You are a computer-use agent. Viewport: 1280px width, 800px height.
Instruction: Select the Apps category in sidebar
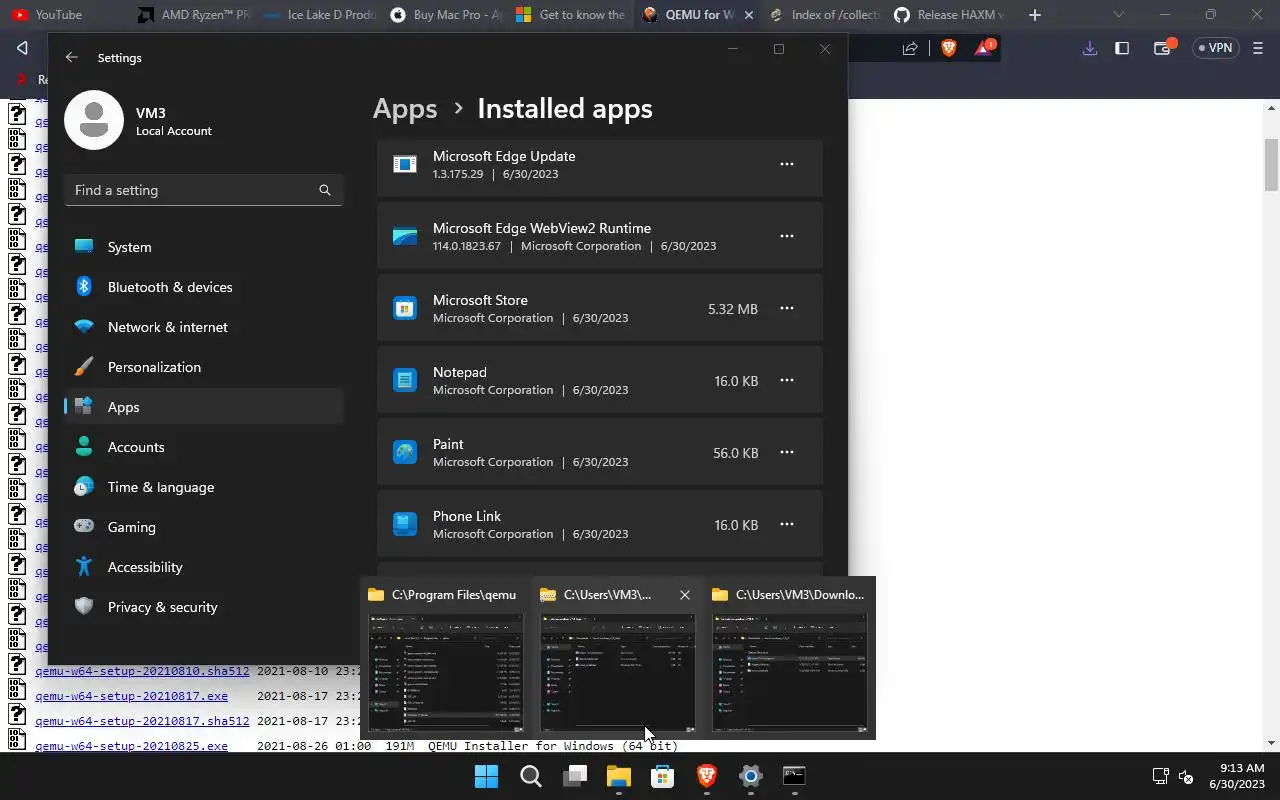click(204, 407)
